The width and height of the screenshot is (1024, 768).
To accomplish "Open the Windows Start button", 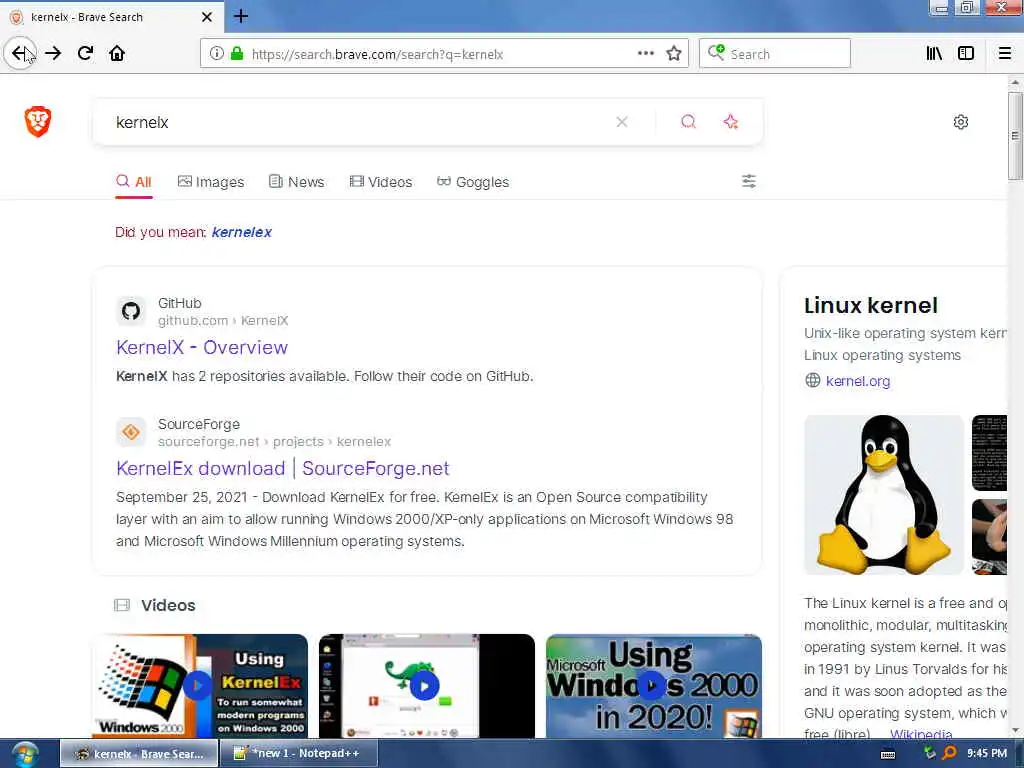I will click(x=25, y=754).
